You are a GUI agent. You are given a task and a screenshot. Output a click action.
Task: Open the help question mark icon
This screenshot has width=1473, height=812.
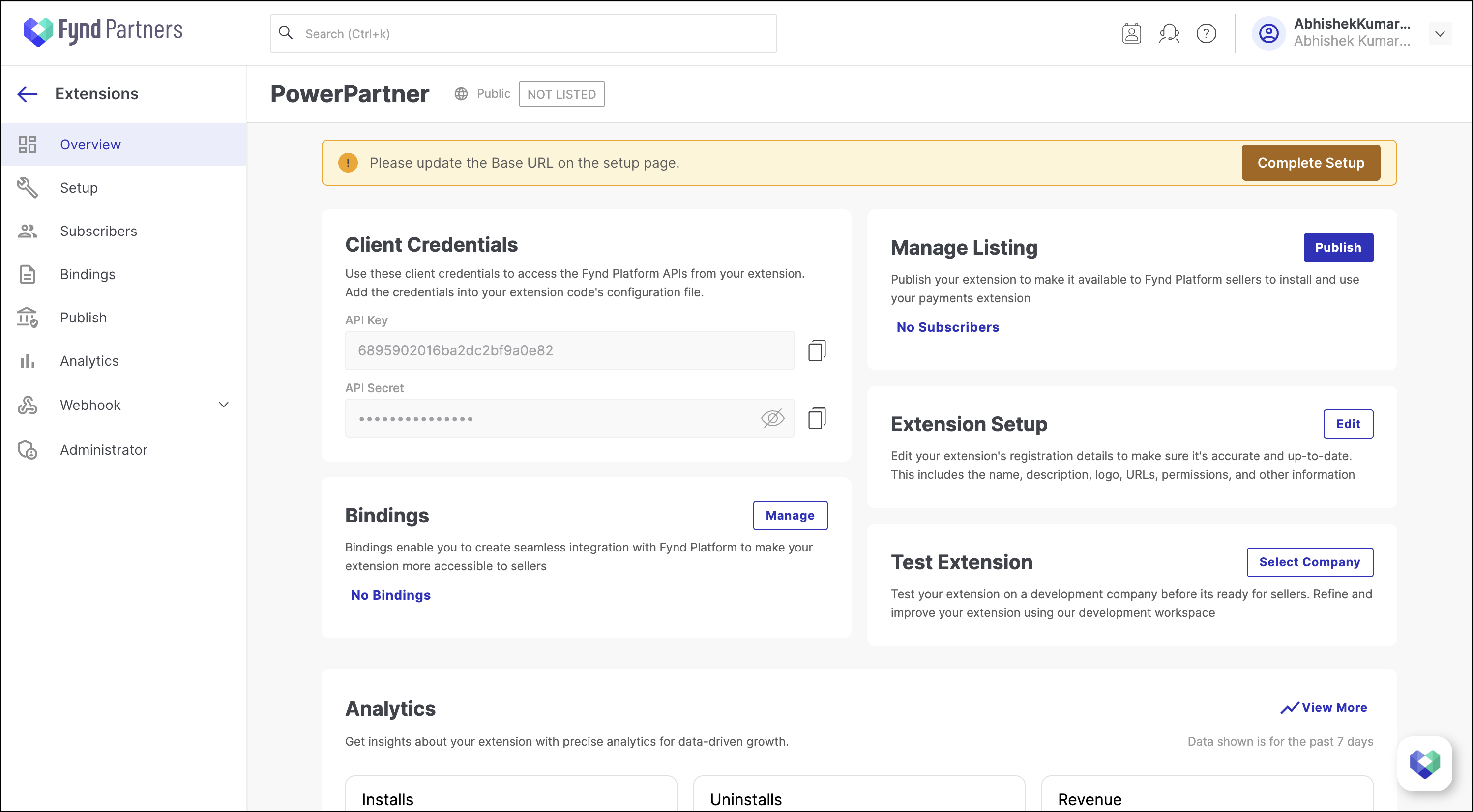pos(1206,34)
